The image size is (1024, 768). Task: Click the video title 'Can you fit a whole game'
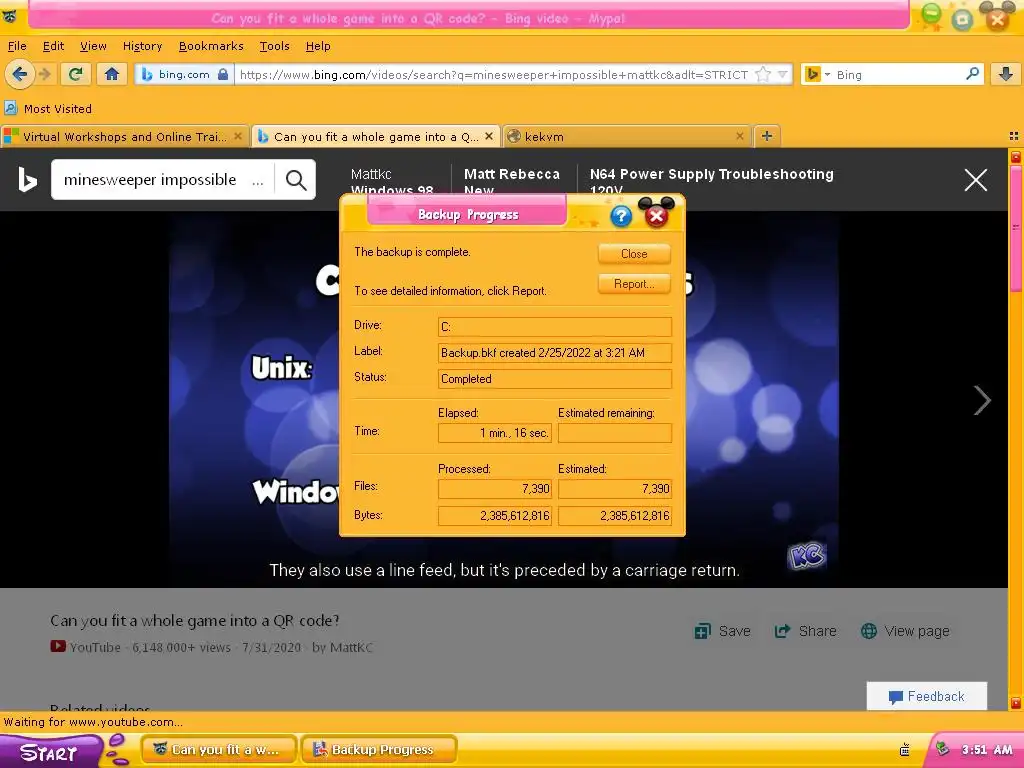pos(195,620)
